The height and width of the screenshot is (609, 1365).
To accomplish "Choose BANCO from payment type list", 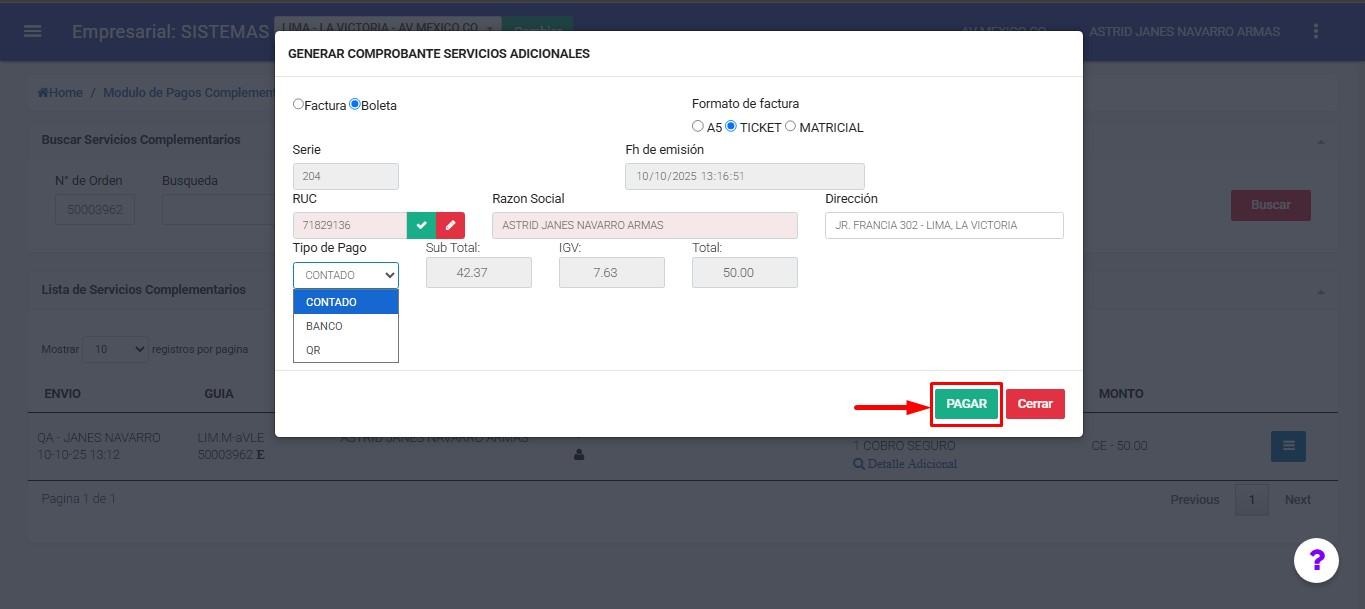I will tap(324, 326).
